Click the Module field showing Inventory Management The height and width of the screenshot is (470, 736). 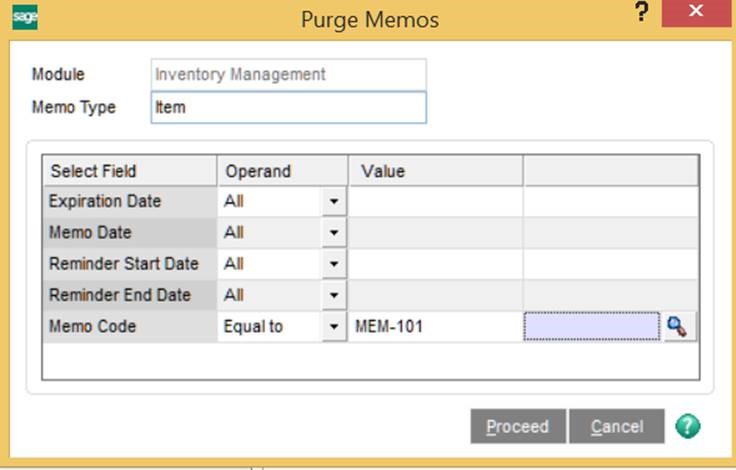289,74
